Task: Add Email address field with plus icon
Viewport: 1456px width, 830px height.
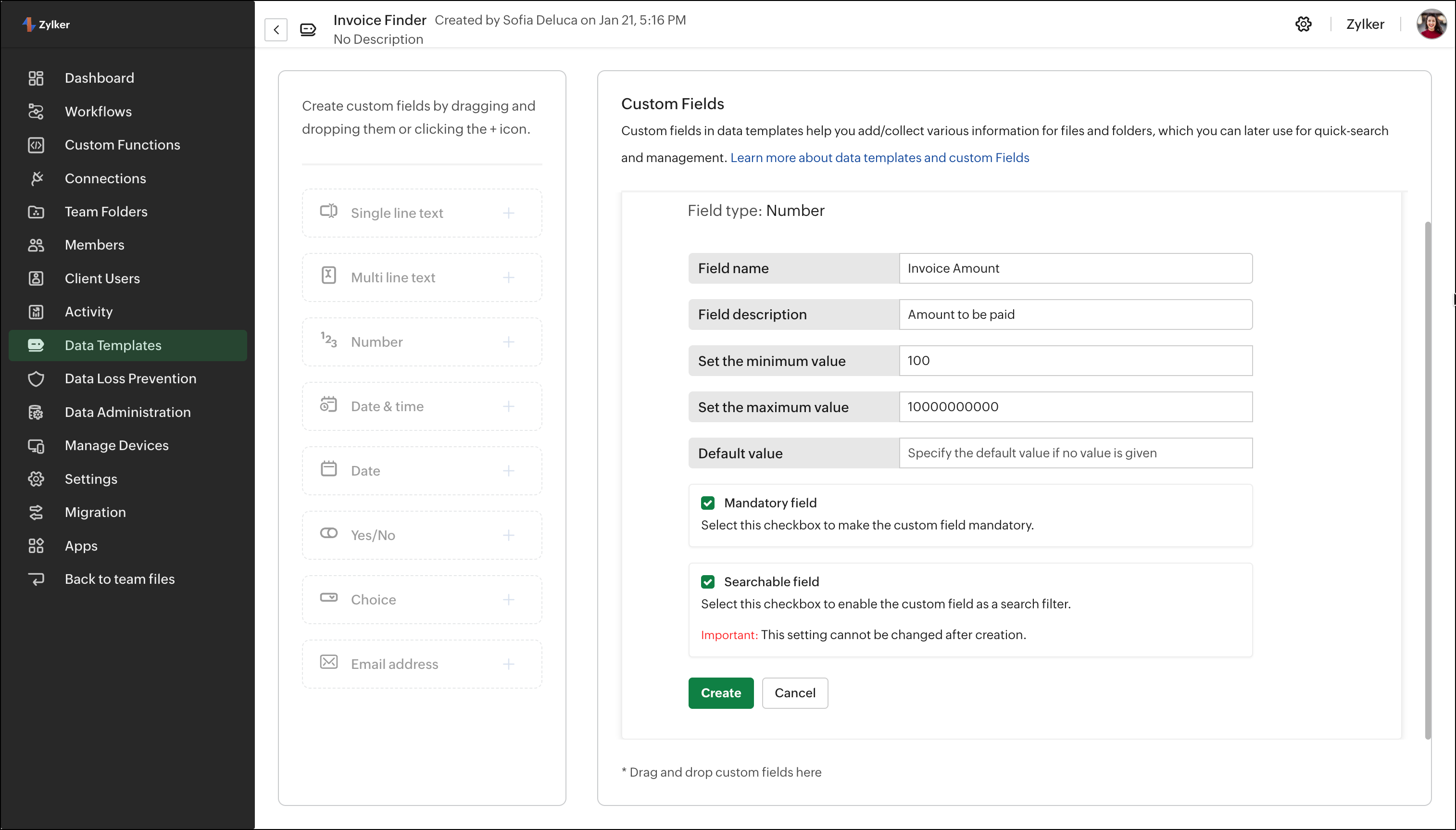Action: (508, 664)
